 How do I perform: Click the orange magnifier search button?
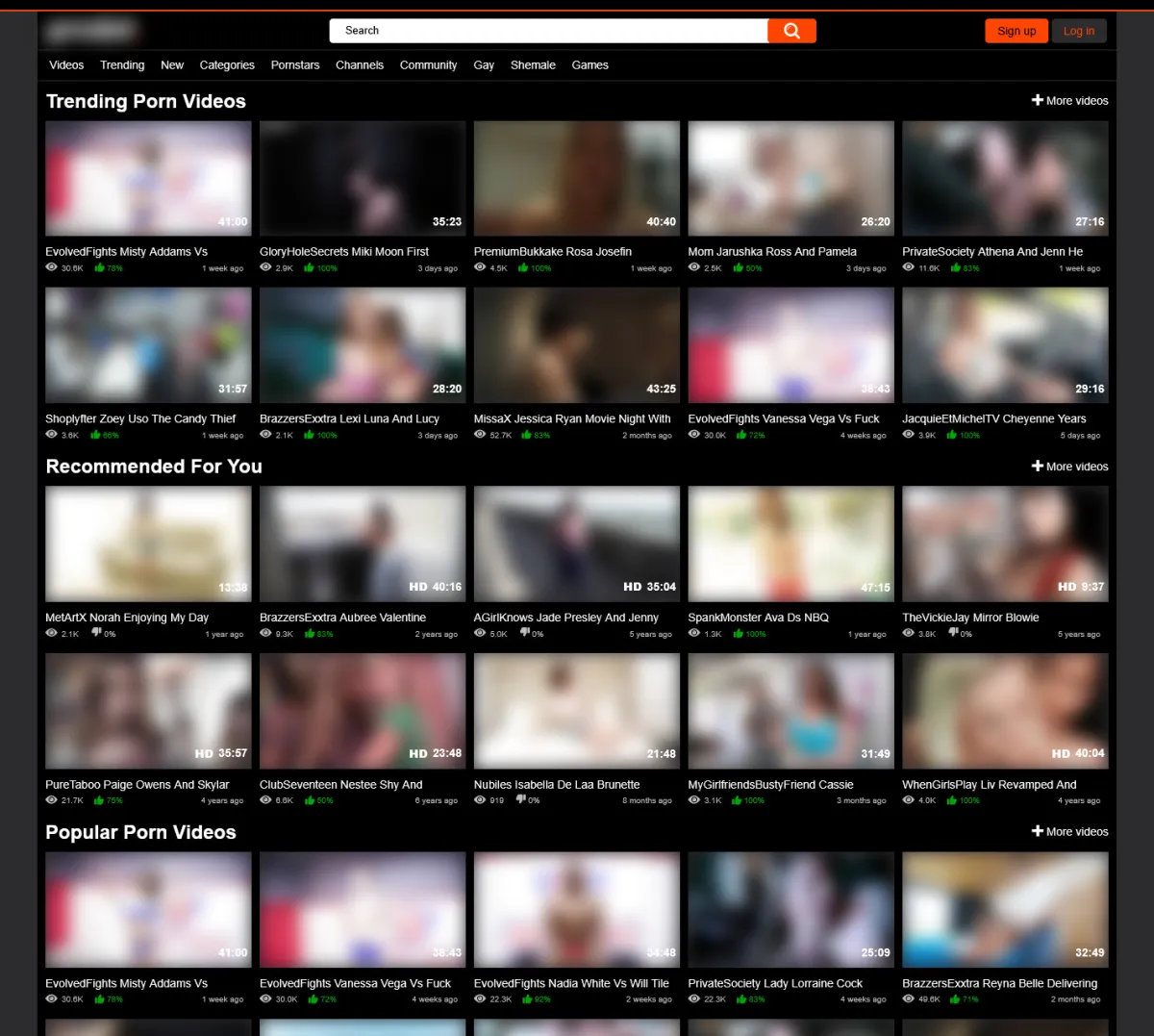(791, 31)
